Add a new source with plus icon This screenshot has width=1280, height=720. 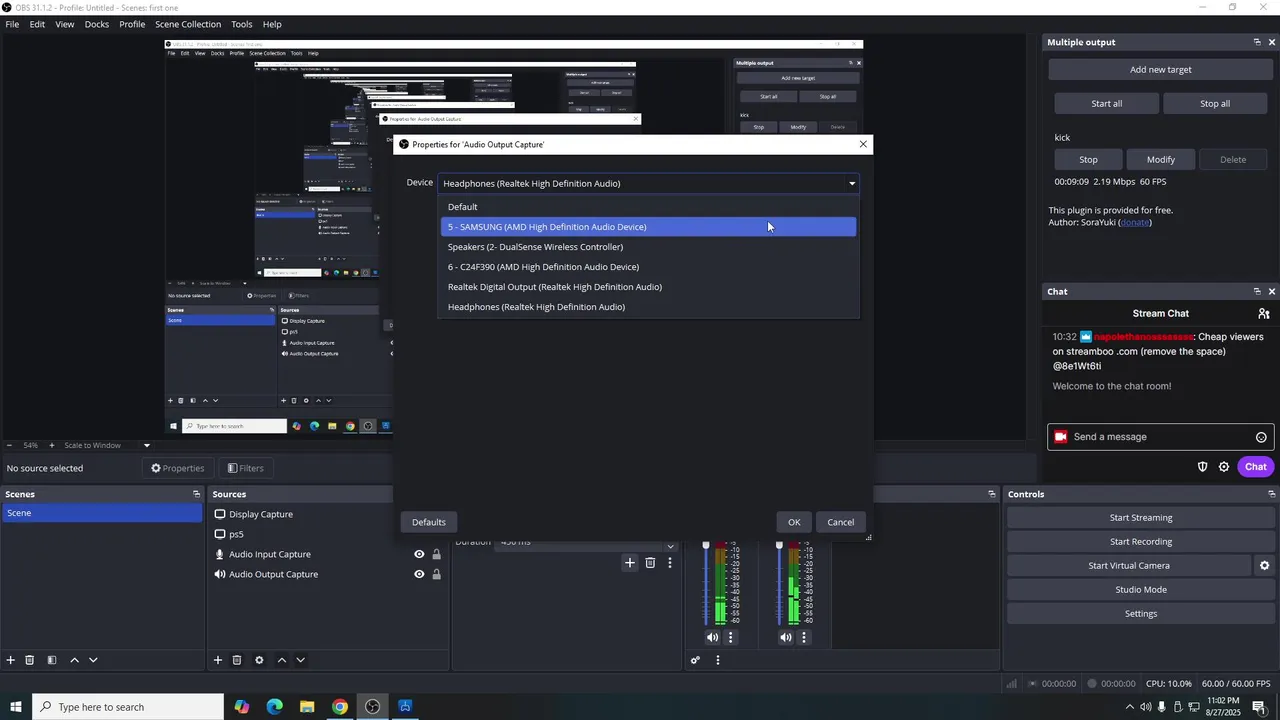pyautogui.click(x=217, y=660)
